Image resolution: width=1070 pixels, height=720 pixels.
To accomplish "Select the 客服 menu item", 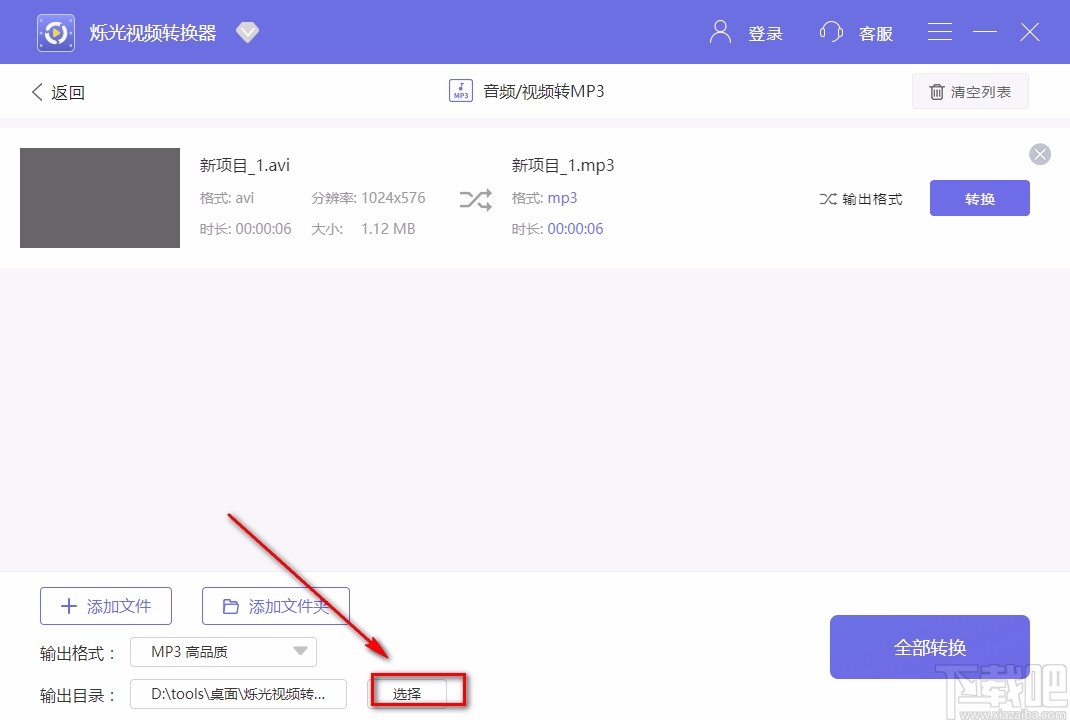I will (876, 33).
